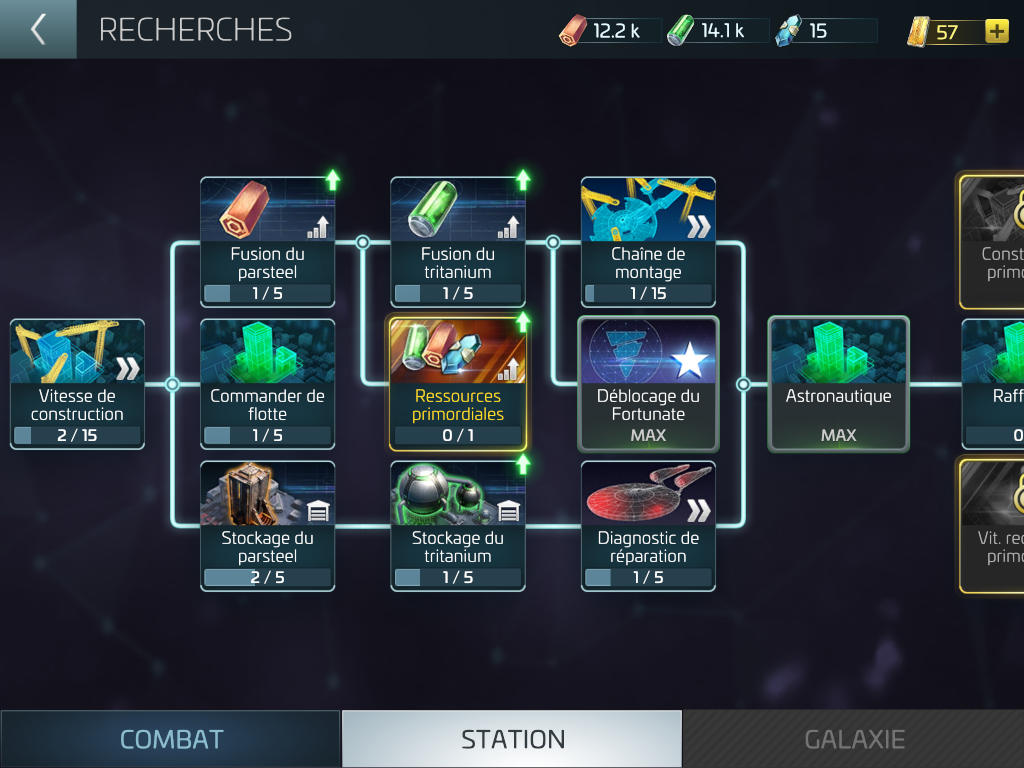Select Diagnostic de réparation research

click(x=648, y=526)
